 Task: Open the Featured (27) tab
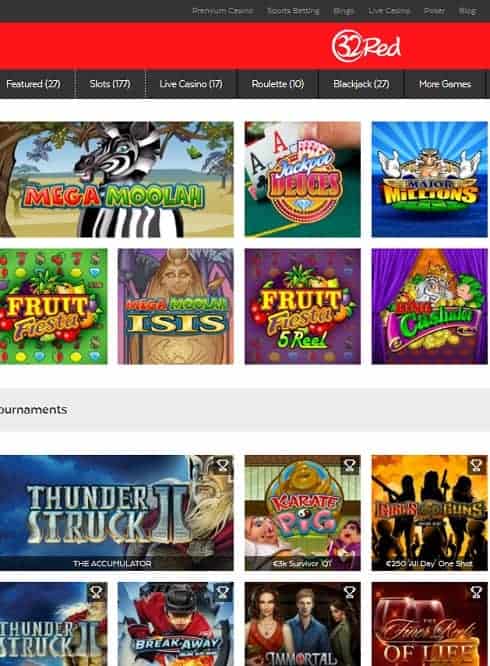coord(34,84)
